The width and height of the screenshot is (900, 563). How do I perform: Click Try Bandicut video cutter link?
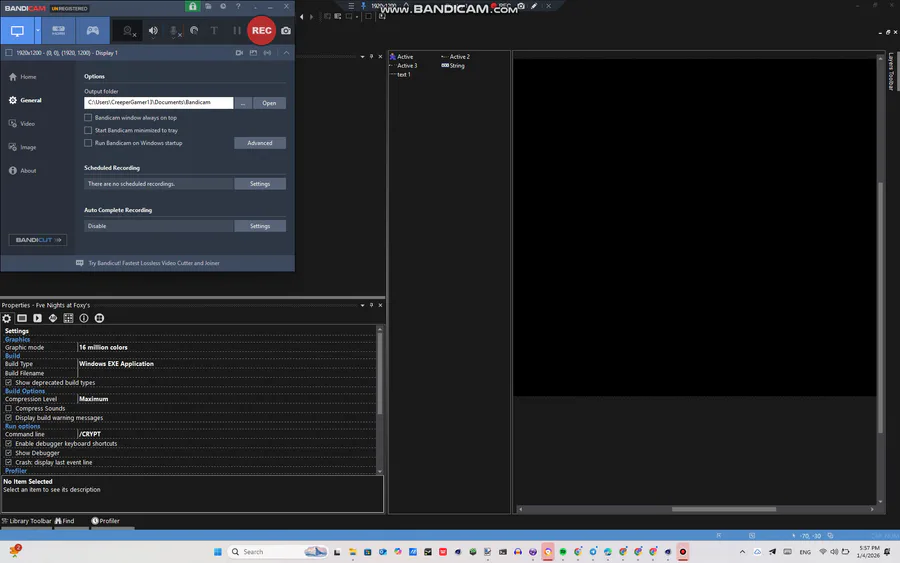click(x=154, y=263)
